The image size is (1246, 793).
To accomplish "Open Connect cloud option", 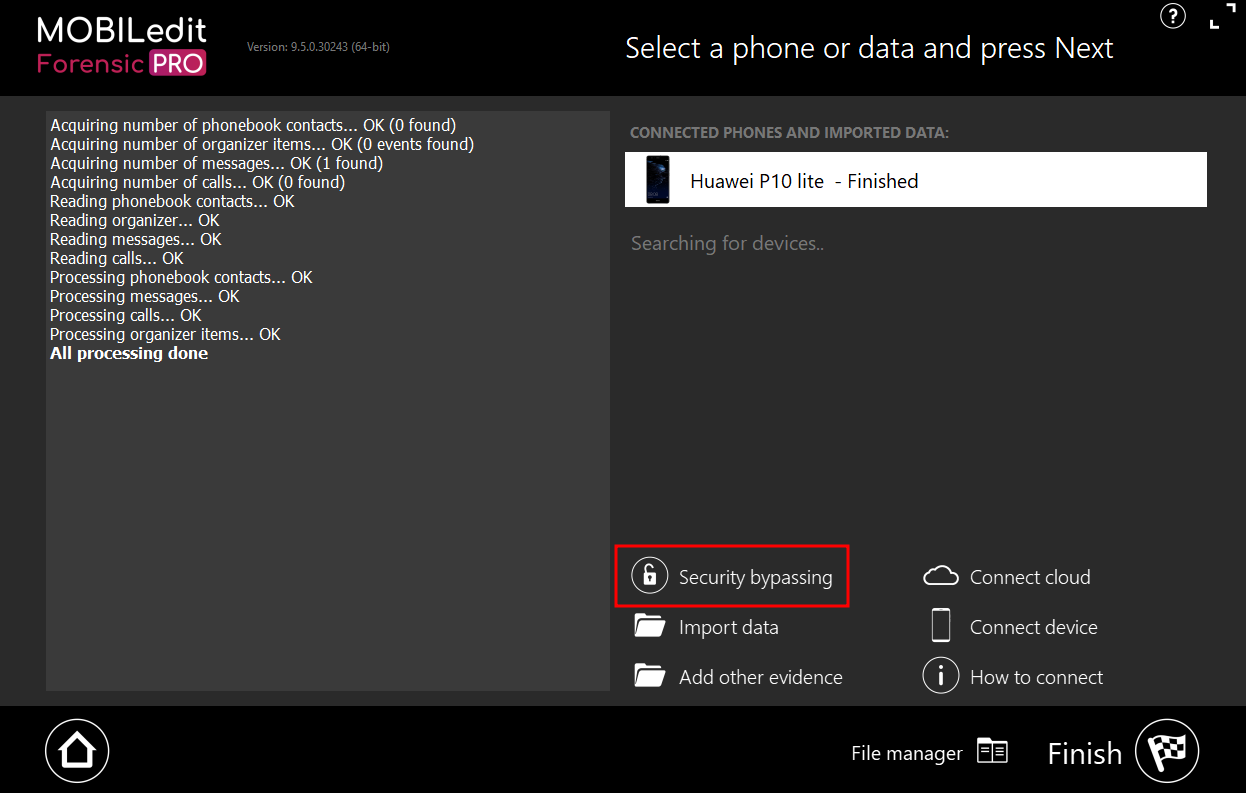I will [1030, 577].
